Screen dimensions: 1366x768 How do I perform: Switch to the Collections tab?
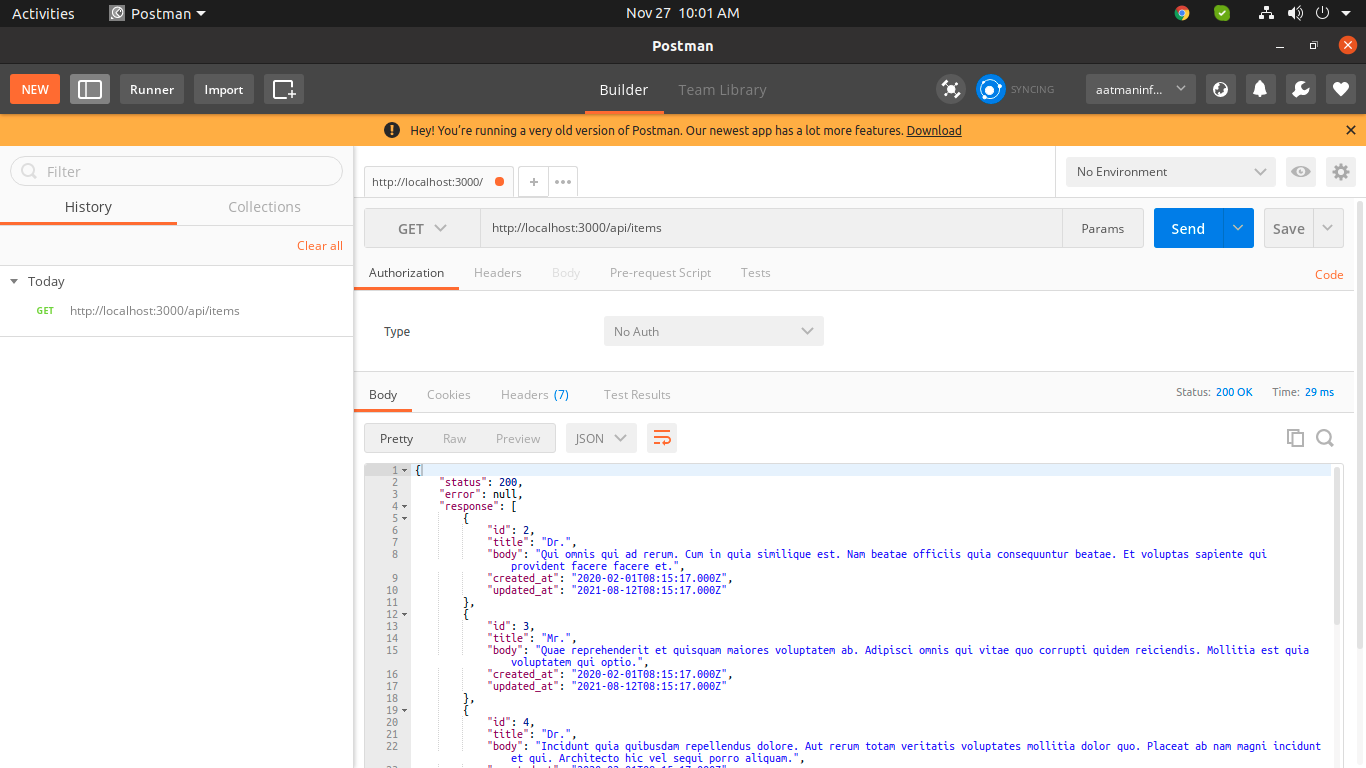point(264,207)
